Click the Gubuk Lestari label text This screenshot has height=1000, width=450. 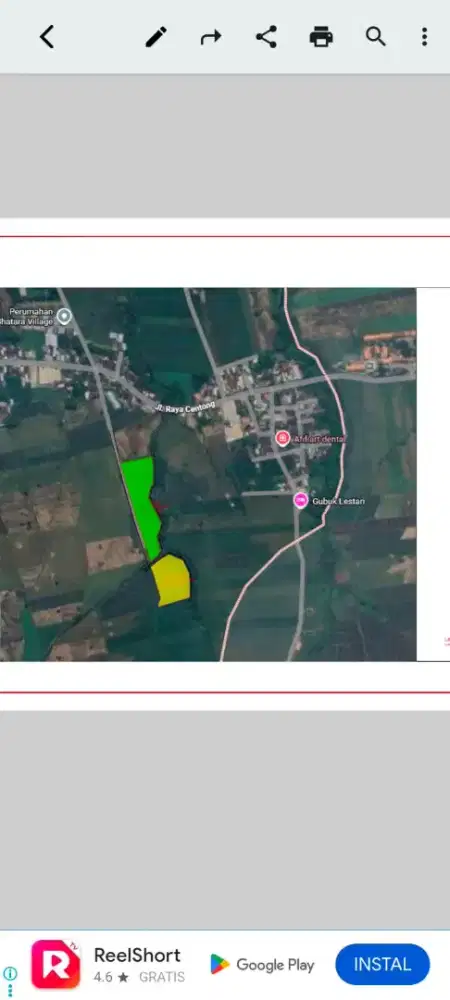(338, 501)
